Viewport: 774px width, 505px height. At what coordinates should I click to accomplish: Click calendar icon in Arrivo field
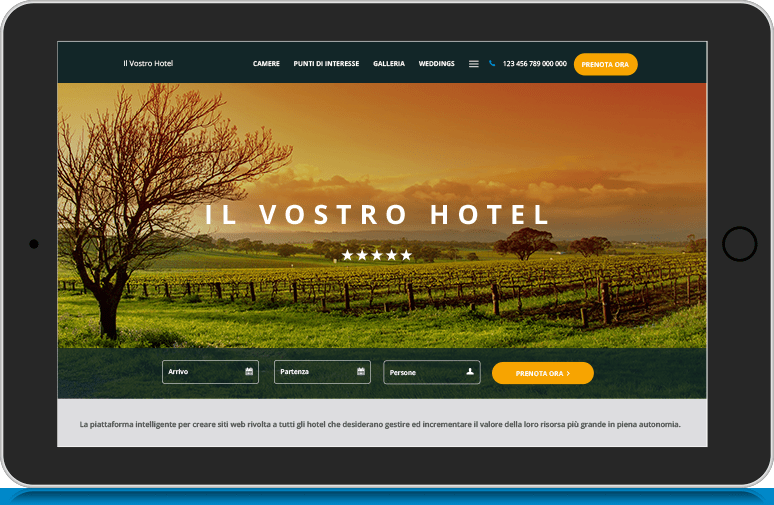tap(249, 371)
